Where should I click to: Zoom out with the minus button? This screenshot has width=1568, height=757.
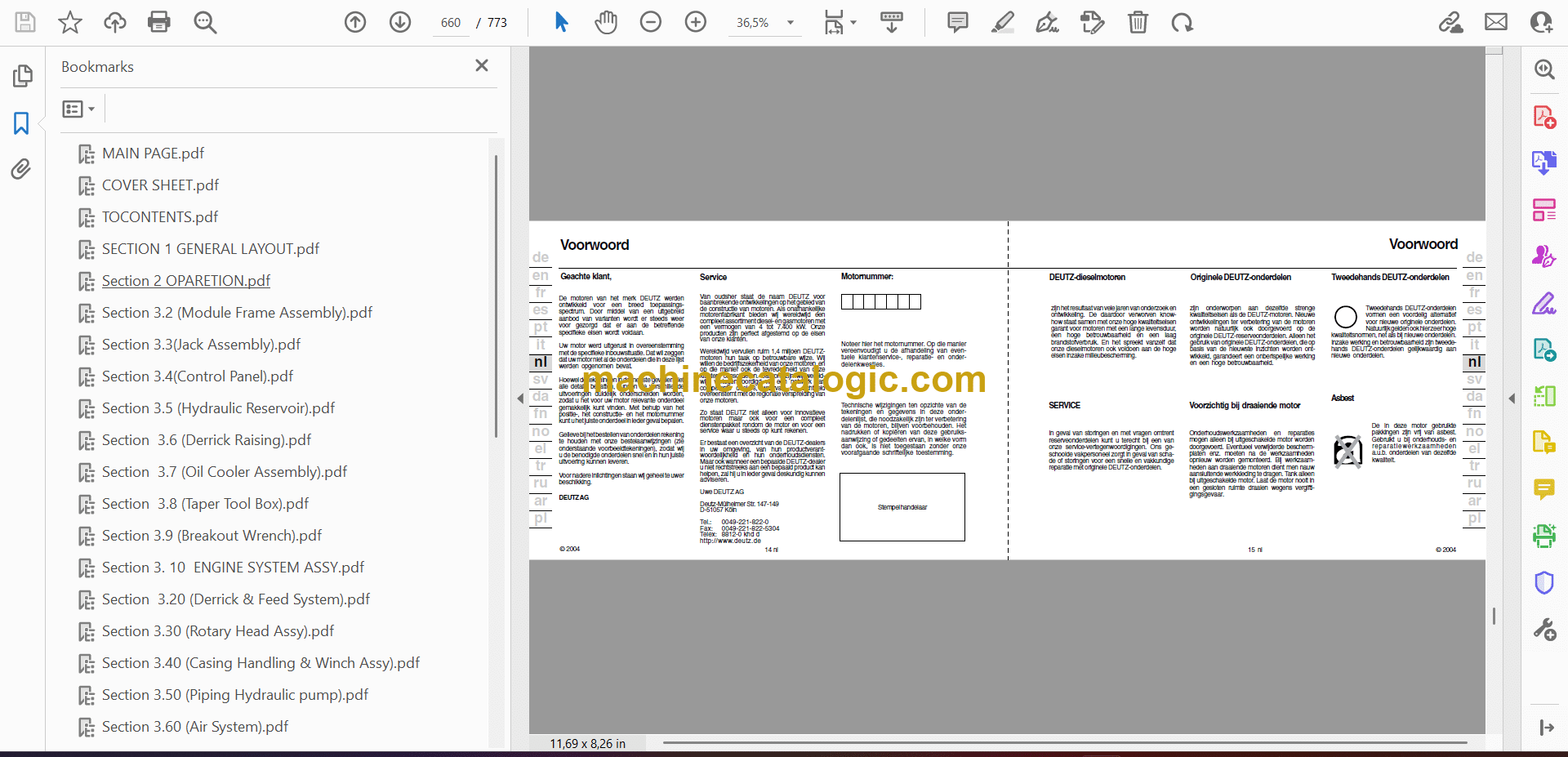pos(651,22)
